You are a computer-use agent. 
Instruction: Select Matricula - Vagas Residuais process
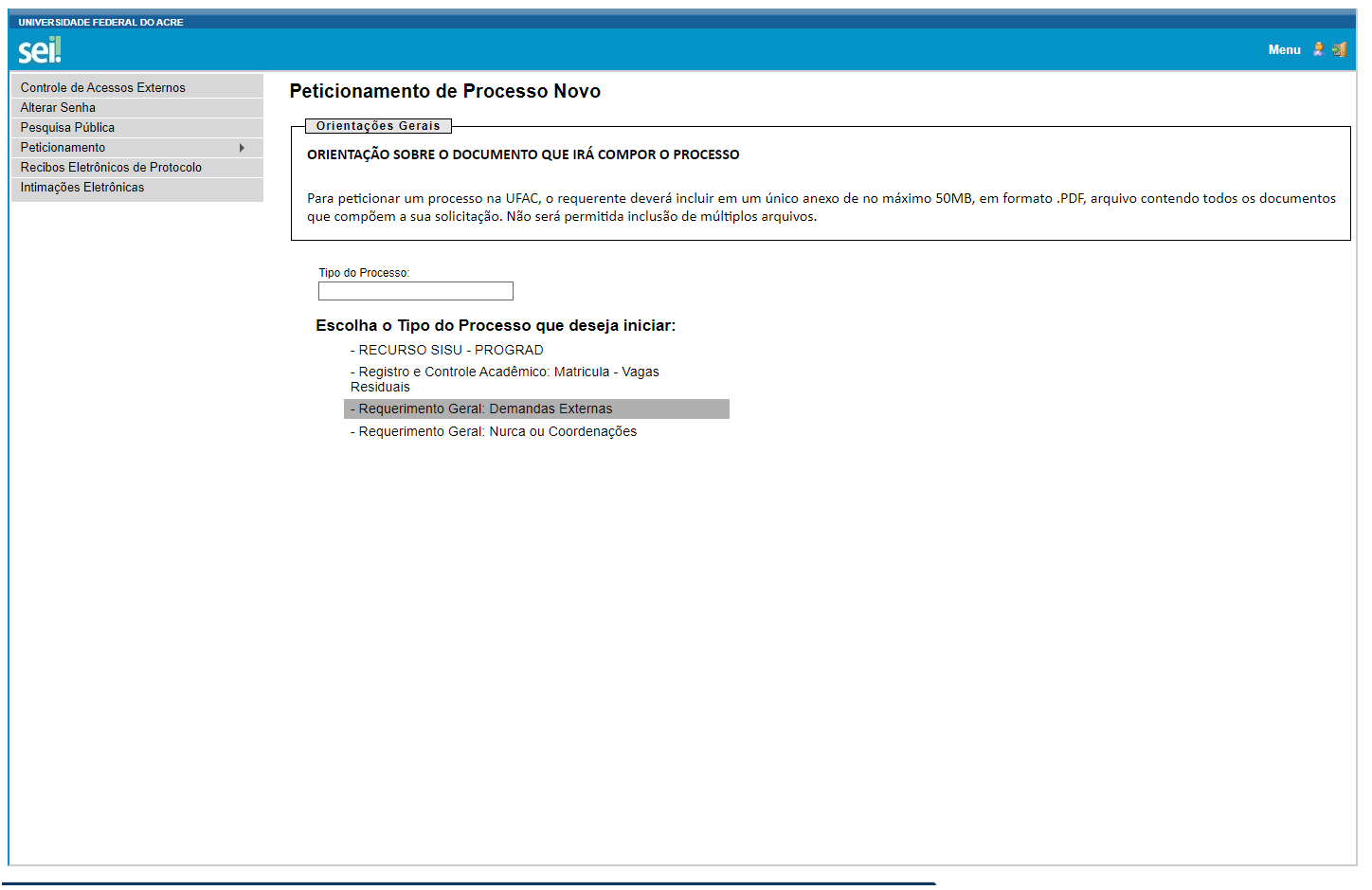(507, 372)
